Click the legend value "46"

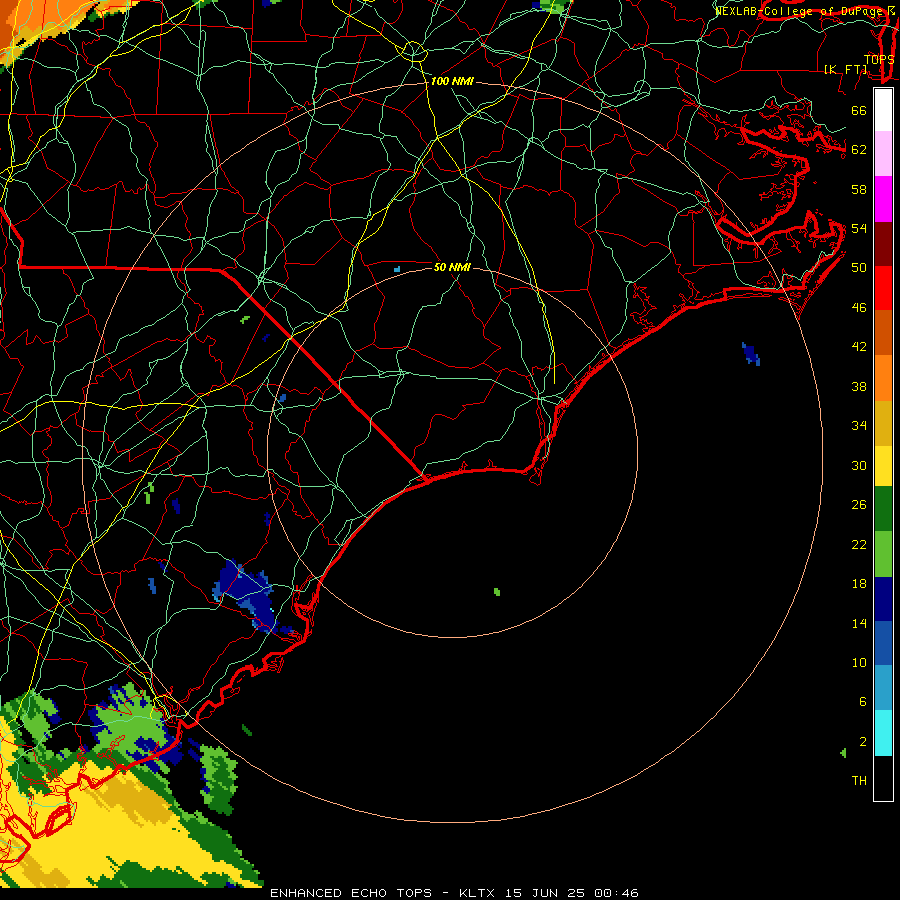pyautogui.click(x=859, y=307)
